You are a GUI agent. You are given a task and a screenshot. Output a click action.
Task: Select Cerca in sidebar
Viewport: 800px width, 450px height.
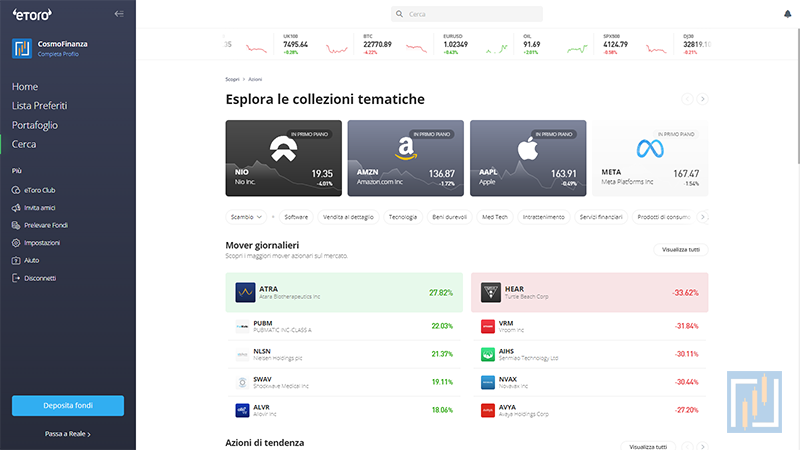pos(24,144)
